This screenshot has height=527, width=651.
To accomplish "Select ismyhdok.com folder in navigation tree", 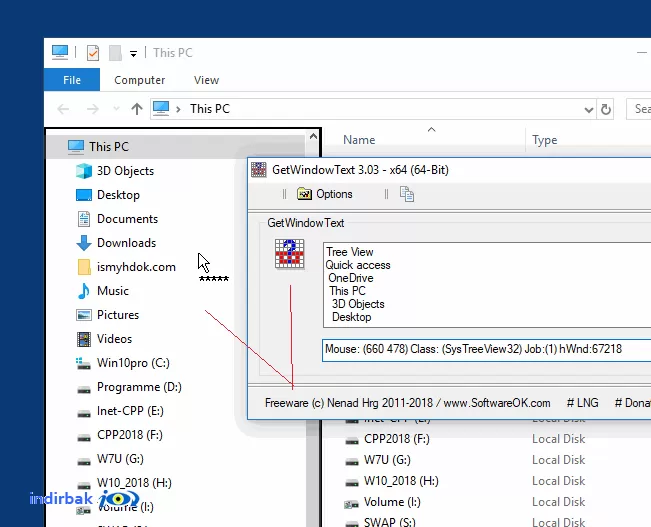I will [136, 267].
